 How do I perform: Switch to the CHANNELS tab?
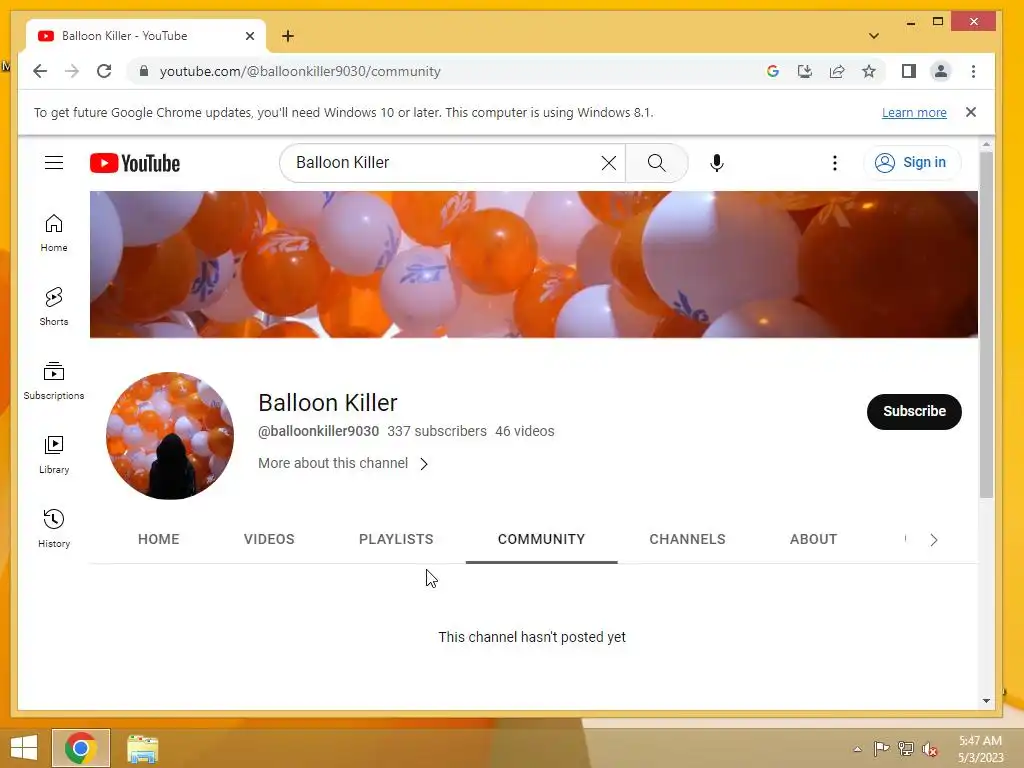687,539
